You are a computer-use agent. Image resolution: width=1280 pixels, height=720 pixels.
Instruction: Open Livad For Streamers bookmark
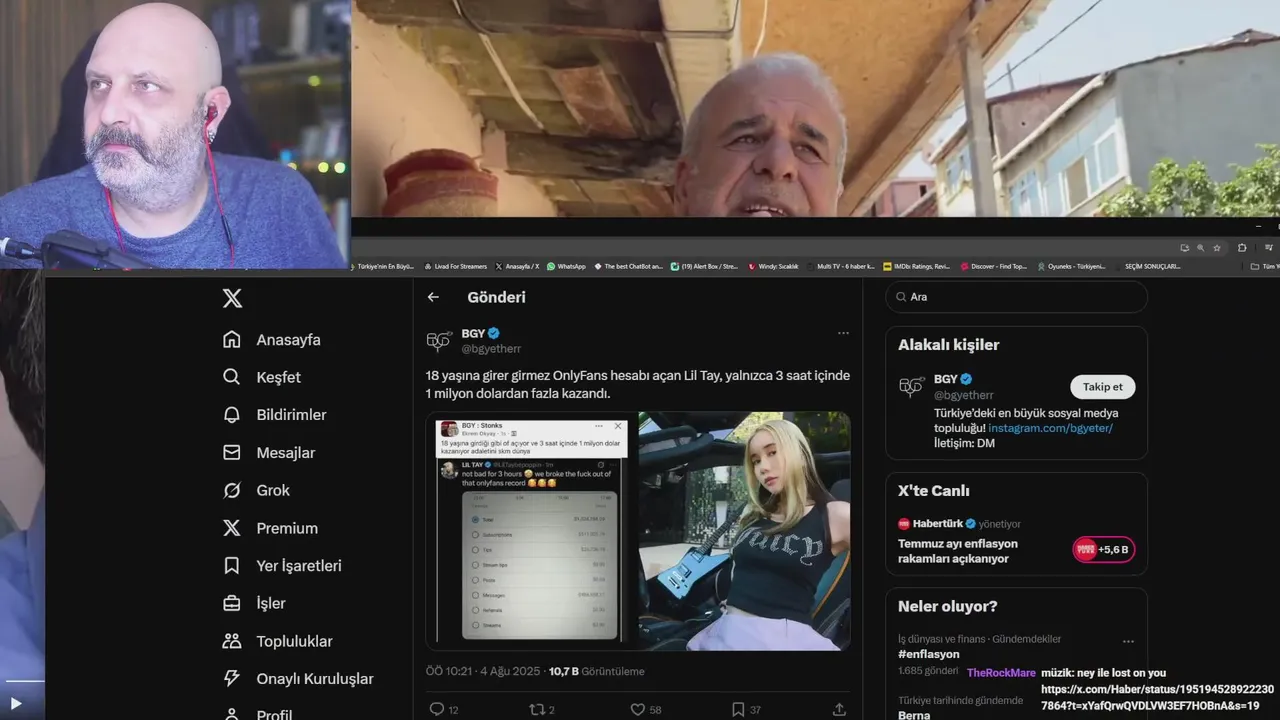(x=455, y=266)
